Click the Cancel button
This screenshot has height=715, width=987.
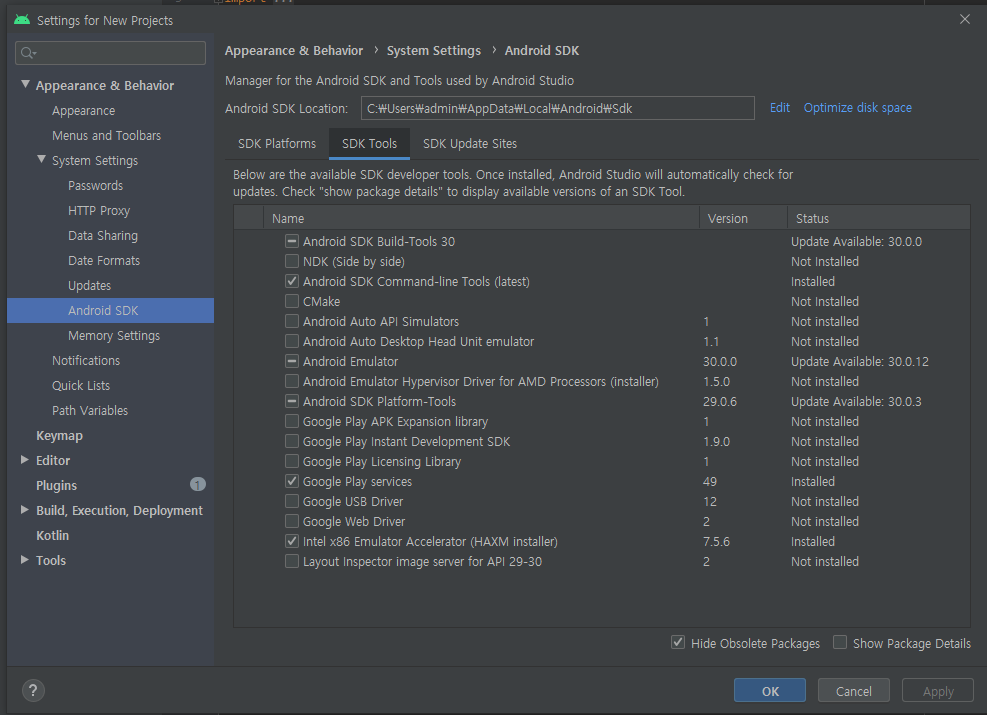point(854,690)
